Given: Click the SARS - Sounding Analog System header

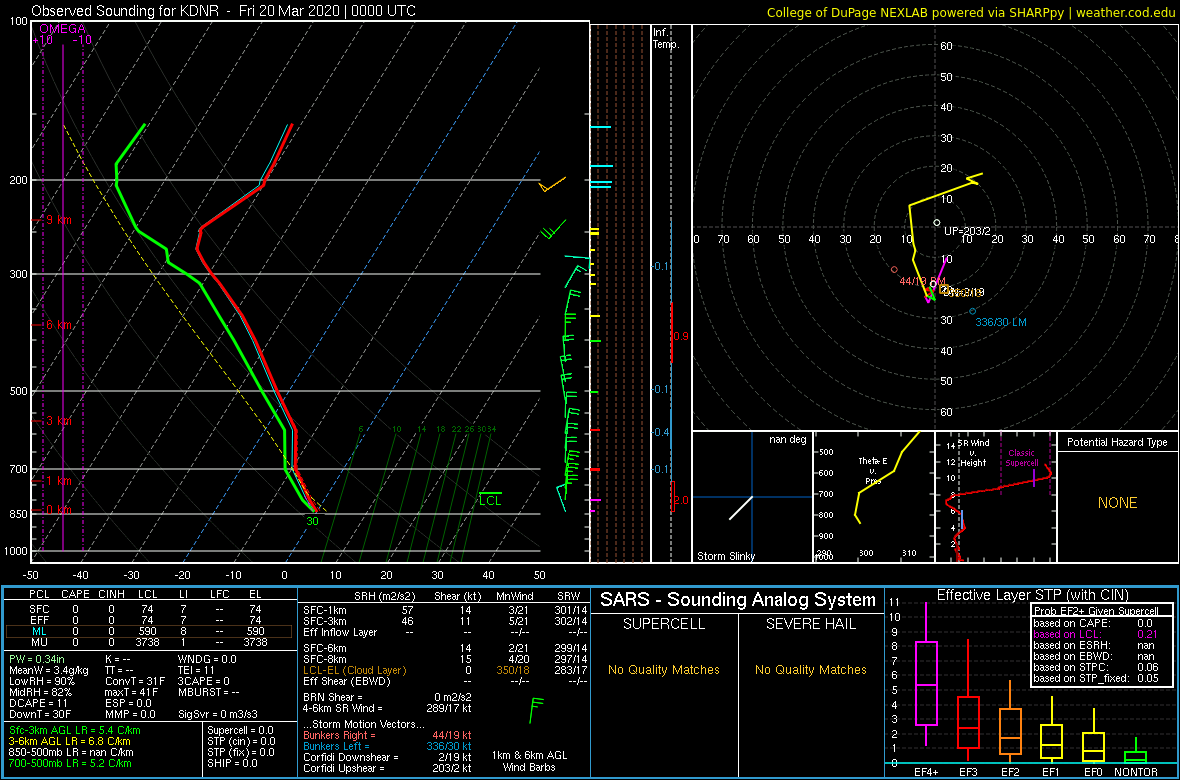Looking at the screenshot, I should tap(738, 601).
